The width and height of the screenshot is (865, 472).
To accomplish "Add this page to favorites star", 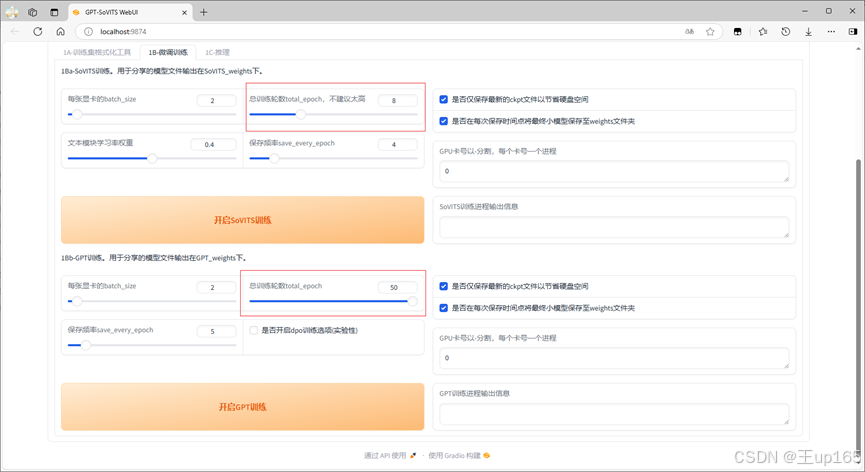I will click(710, 31).
